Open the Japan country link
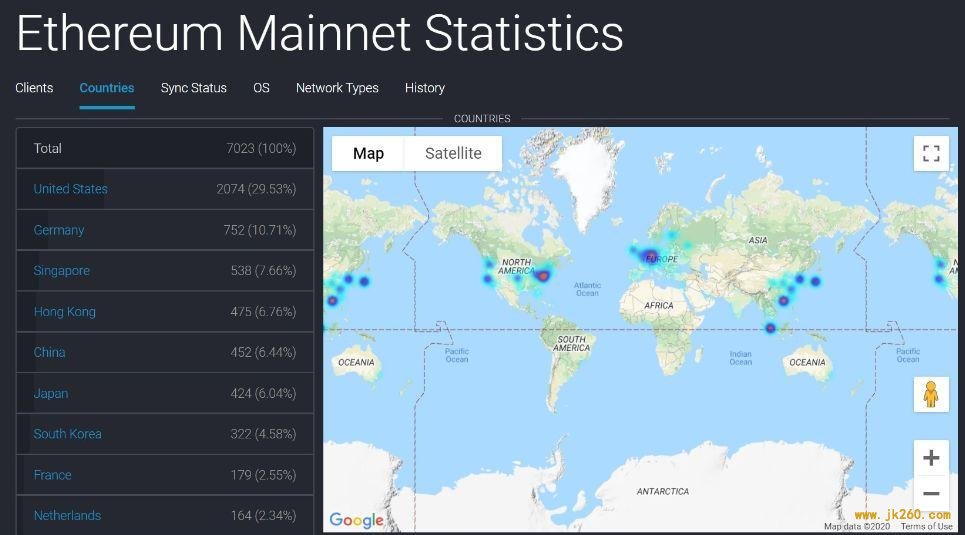Viewport: 965px width, 535px height. pyautogui.click(x=50, y=393)
